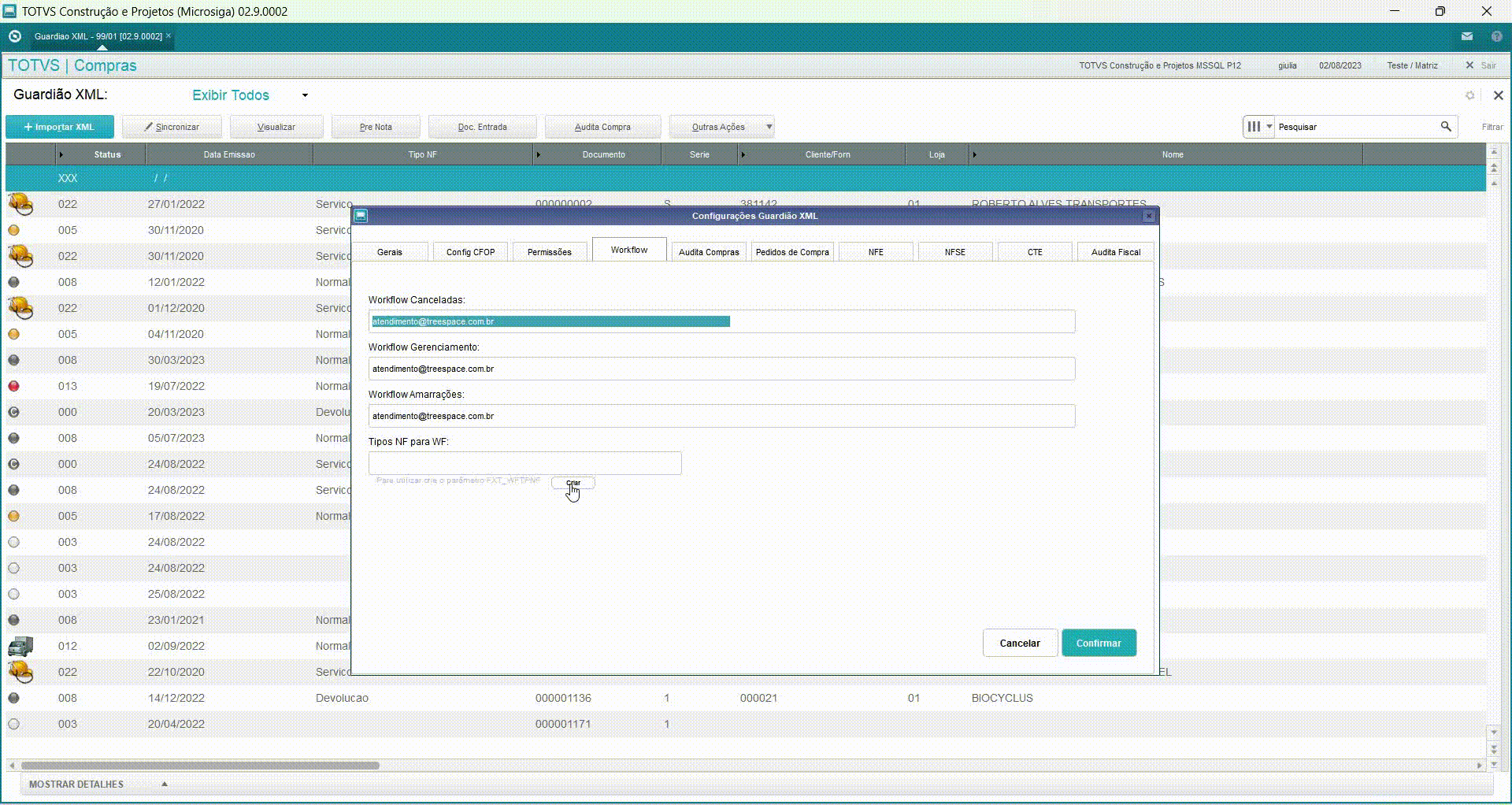Expand the MOSTRAR DETALHES panel
This screenshot has height=805, width=1512.
click(x=164, y=784)
